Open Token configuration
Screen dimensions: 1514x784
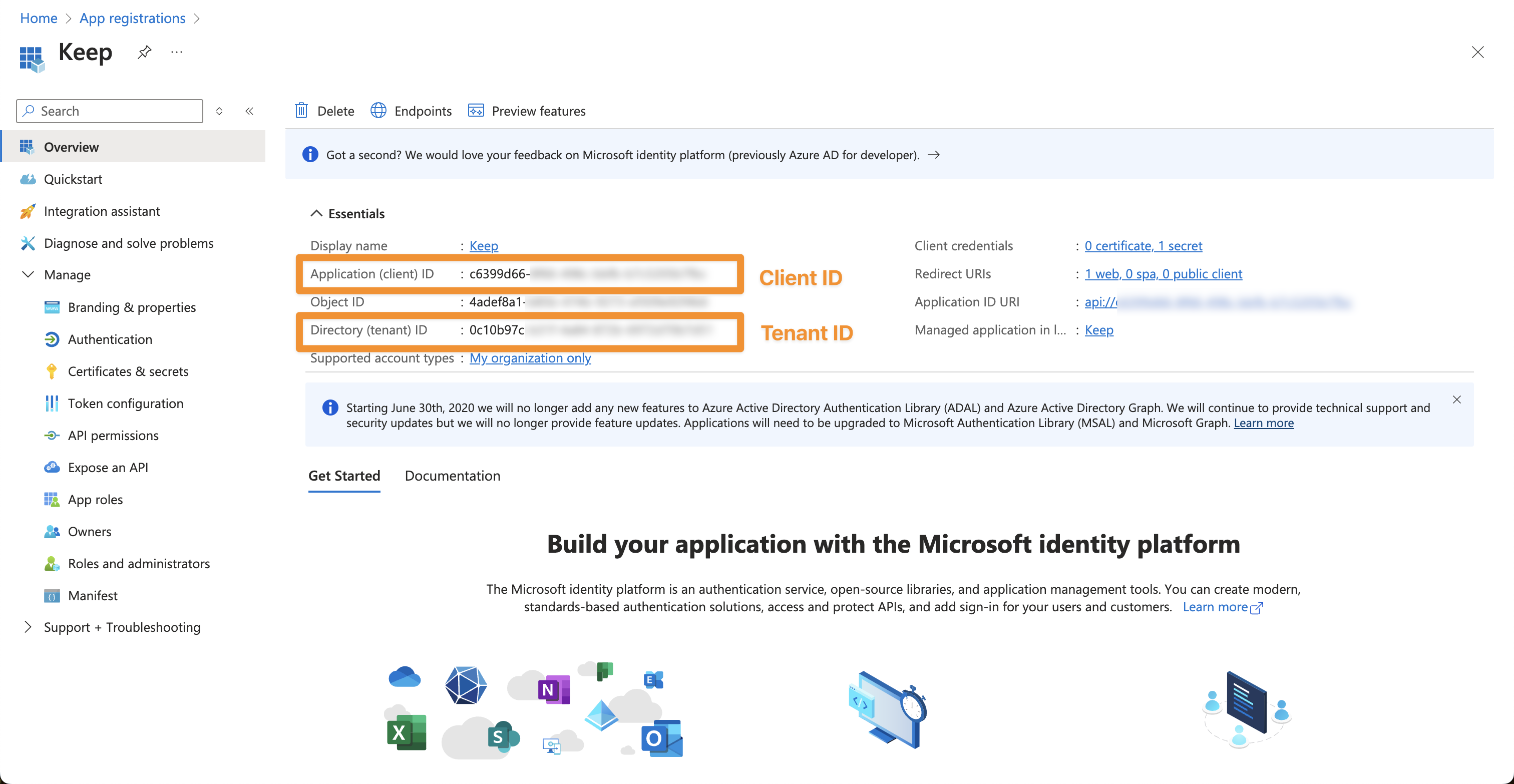(114, 403)
